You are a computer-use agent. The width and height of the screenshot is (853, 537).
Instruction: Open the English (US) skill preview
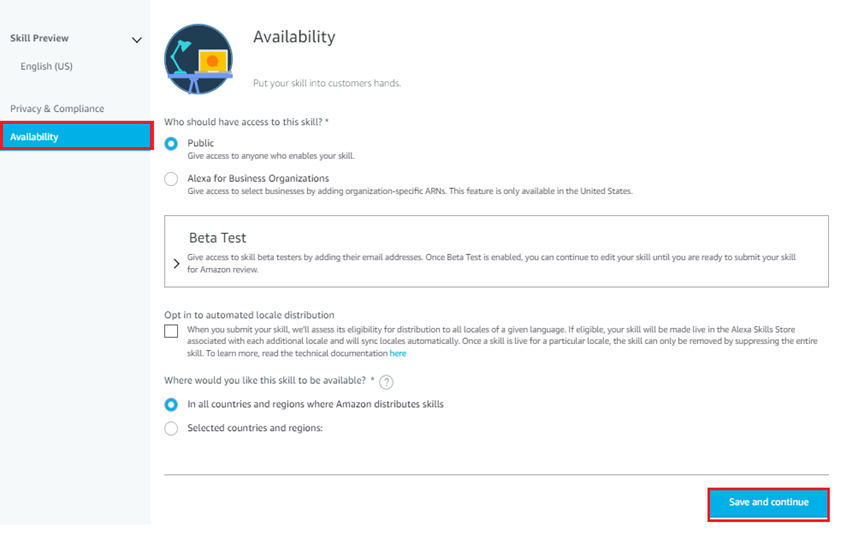46,66
